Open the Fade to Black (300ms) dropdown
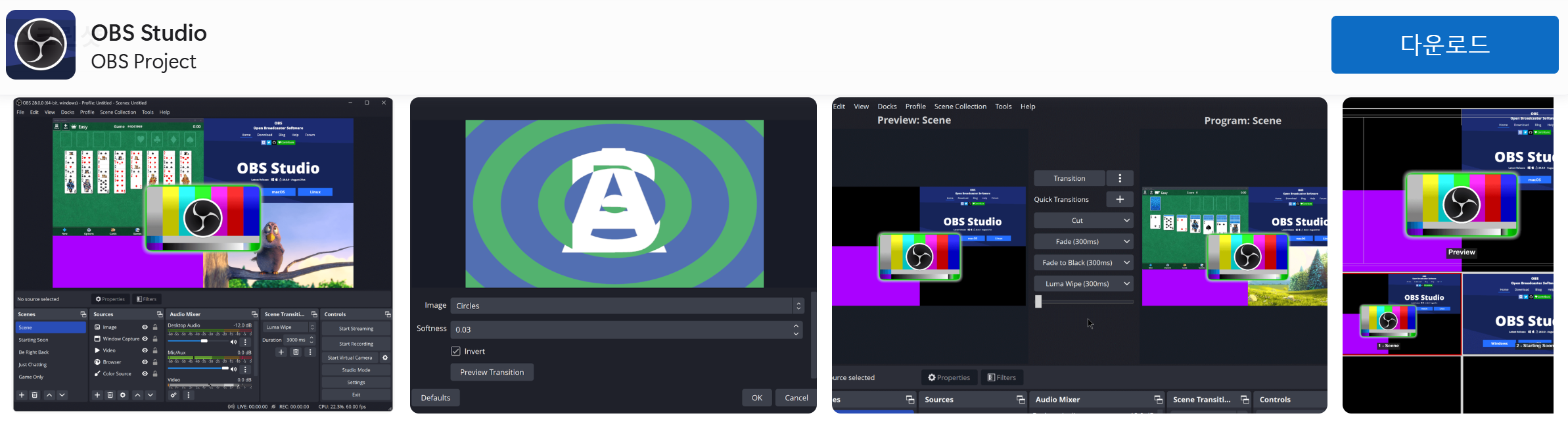 pyautogui.click(x=1083, y=262)
